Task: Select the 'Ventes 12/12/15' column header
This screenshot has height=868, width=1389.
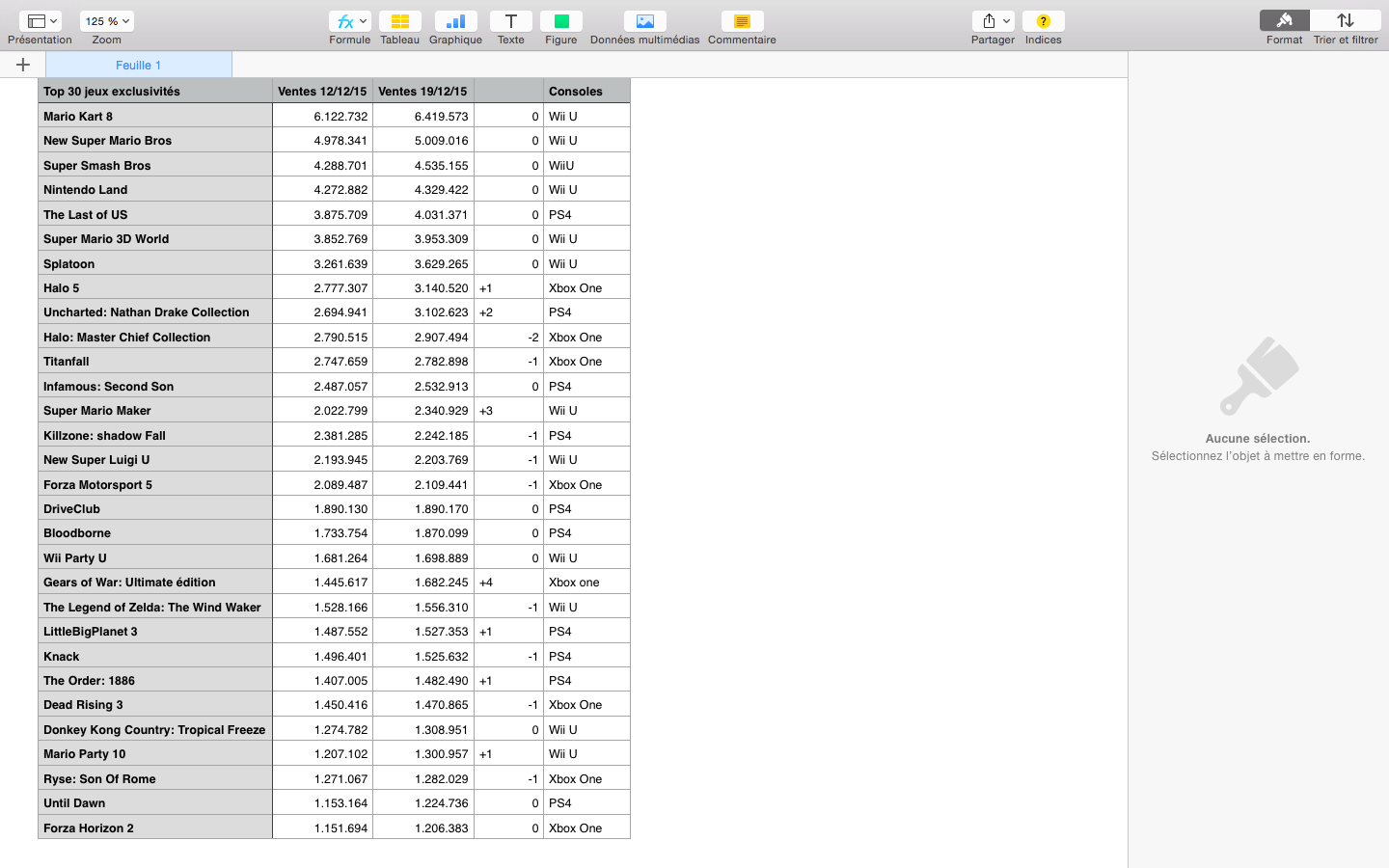Action: point(322,92)
